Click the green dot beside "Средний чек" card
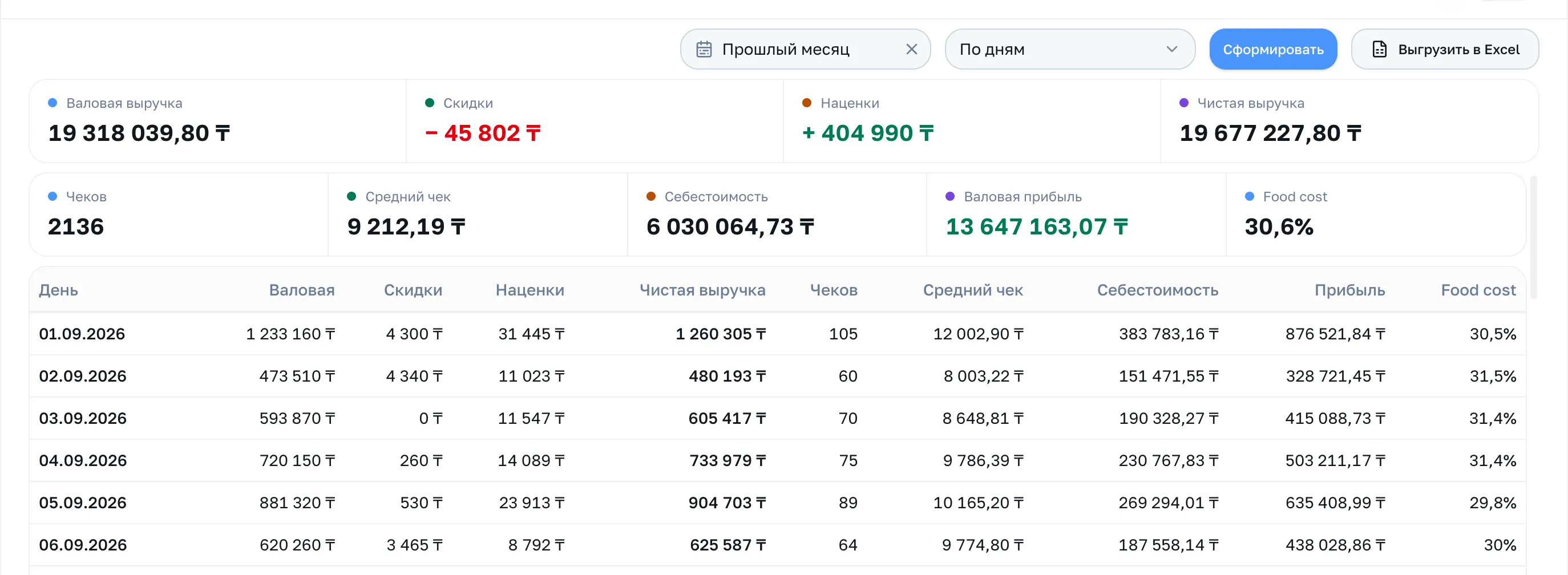Viewport: 1568px width, 575px height. coord(352,197)
